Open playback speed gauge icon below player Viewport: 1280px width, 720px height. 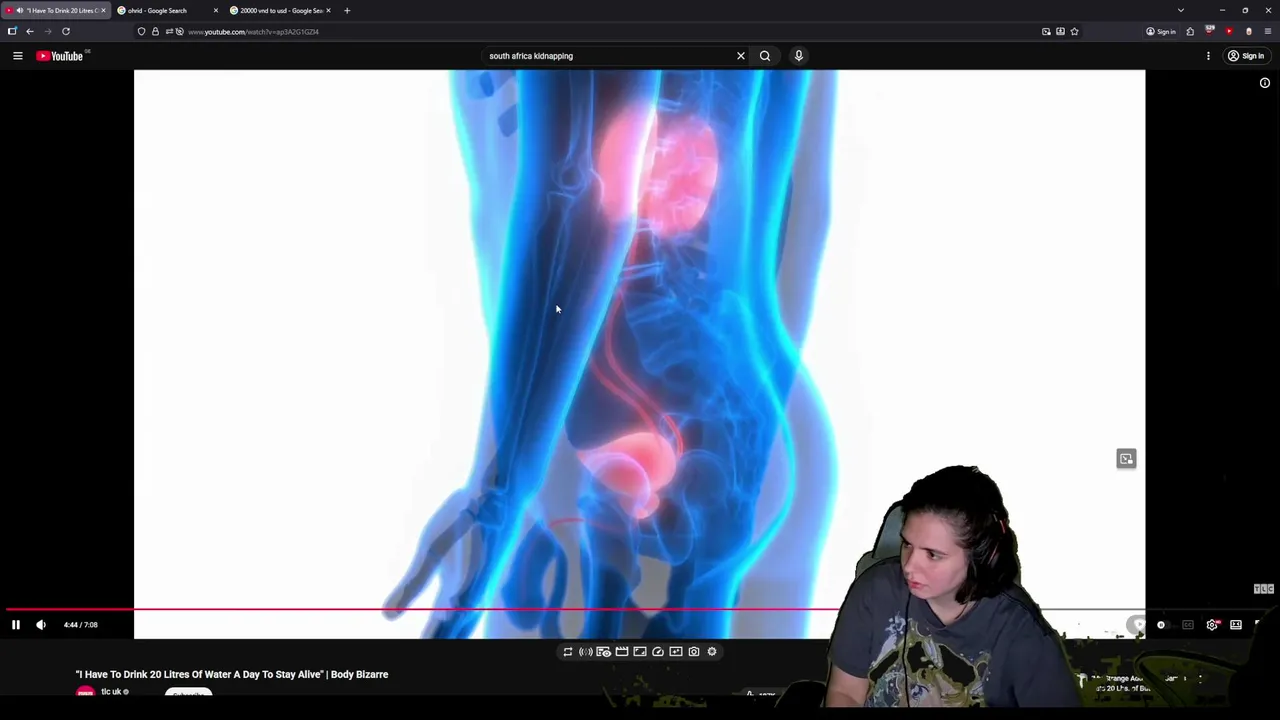(x=658, y=652)
